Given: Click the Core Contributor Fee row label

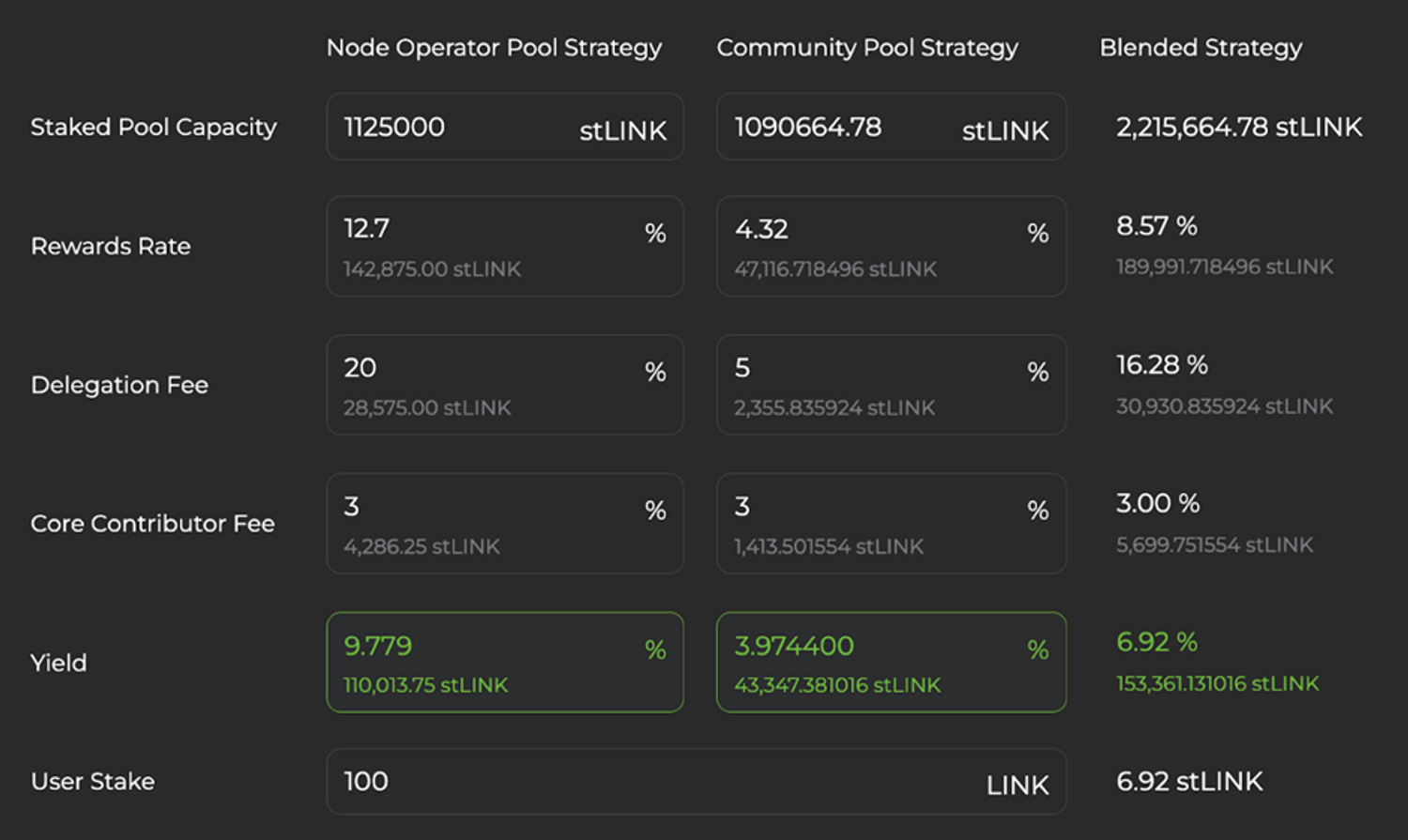Looking at the screenshot, I should [x=153, y=524].
